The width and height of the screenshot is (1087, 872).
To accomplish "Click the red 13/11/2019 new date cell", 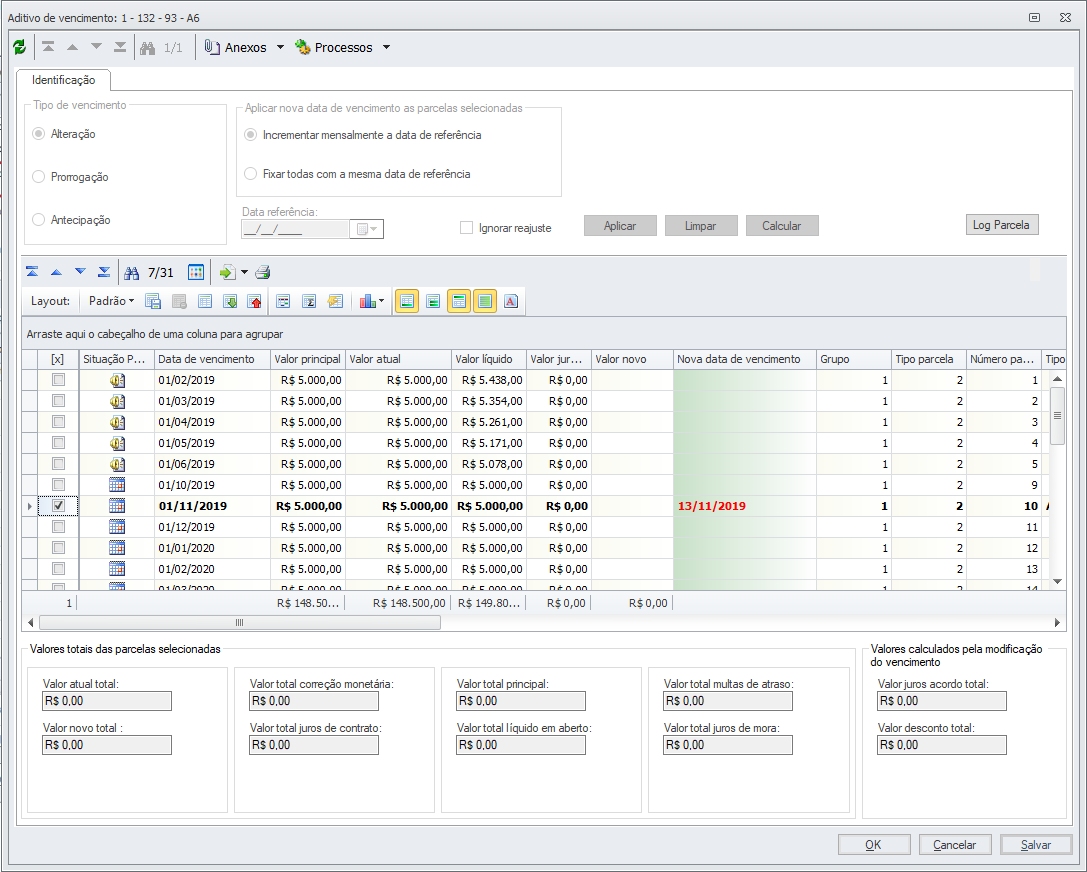I will pyautogui.click(x=745, y=506).
